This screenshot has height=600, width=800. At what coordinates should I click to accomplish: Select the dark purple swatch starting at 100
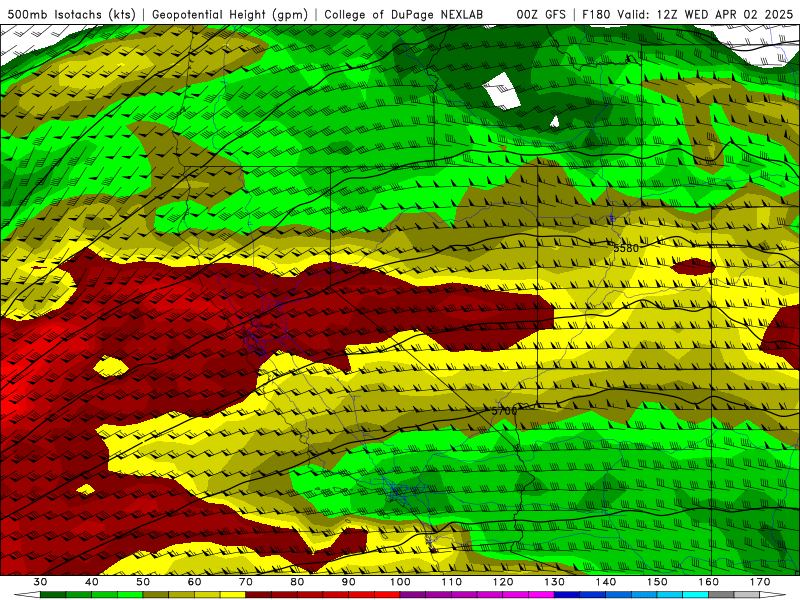pyautogui.click(x=413, y=595)
